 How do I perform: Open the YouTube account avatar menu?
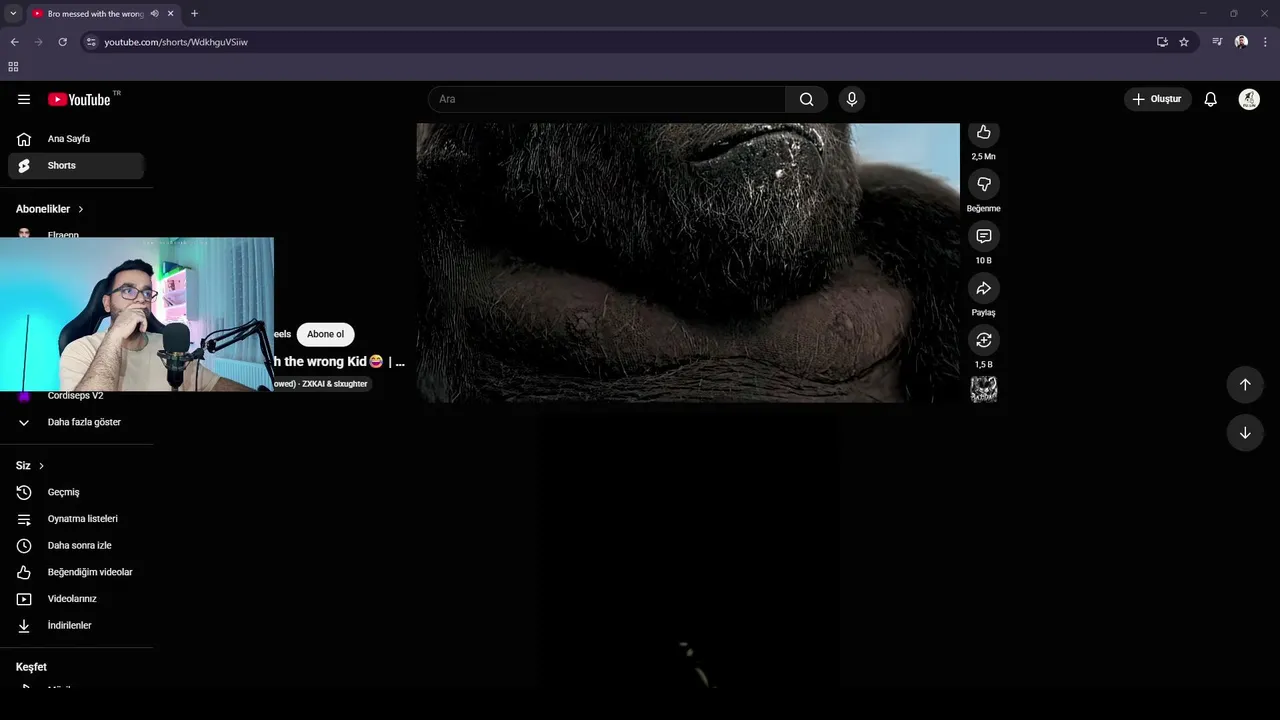click(1249, 99)
